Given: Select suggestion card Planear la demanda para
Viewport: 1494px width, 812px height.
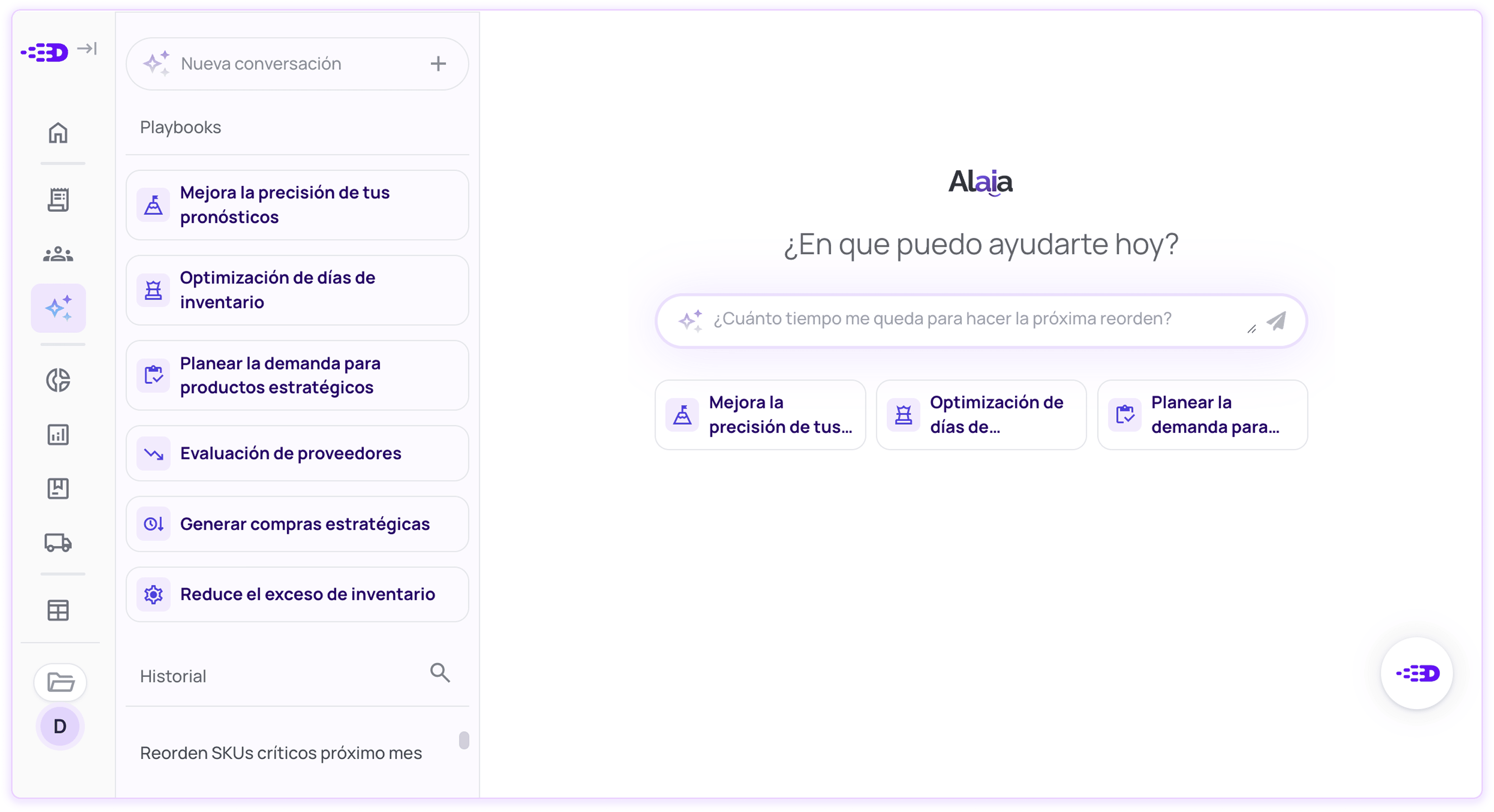Looking at the screenshot, I should 1202,415.
